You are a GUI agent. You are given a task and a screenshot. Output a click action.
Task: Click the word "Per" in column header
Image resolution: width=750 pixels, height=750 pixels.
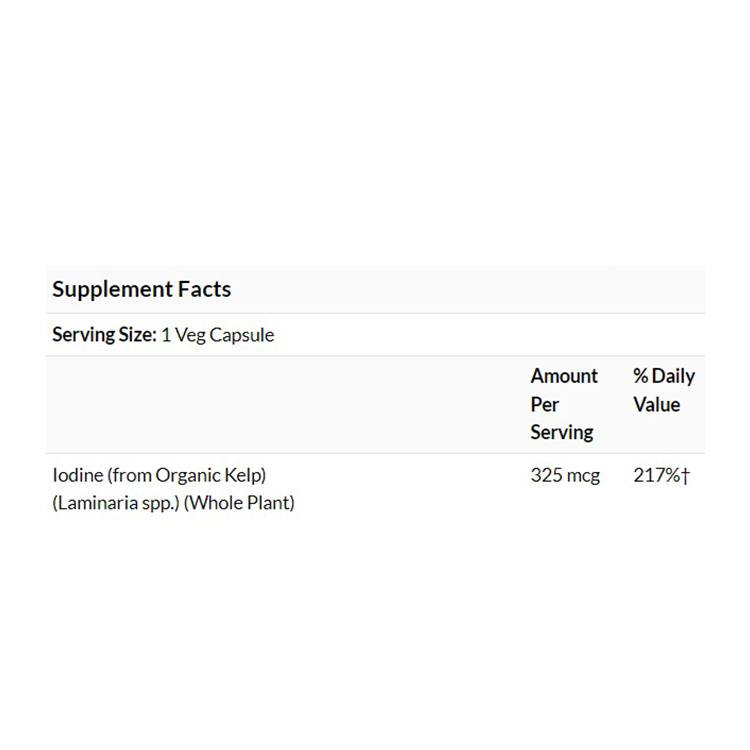coord(545,404)
